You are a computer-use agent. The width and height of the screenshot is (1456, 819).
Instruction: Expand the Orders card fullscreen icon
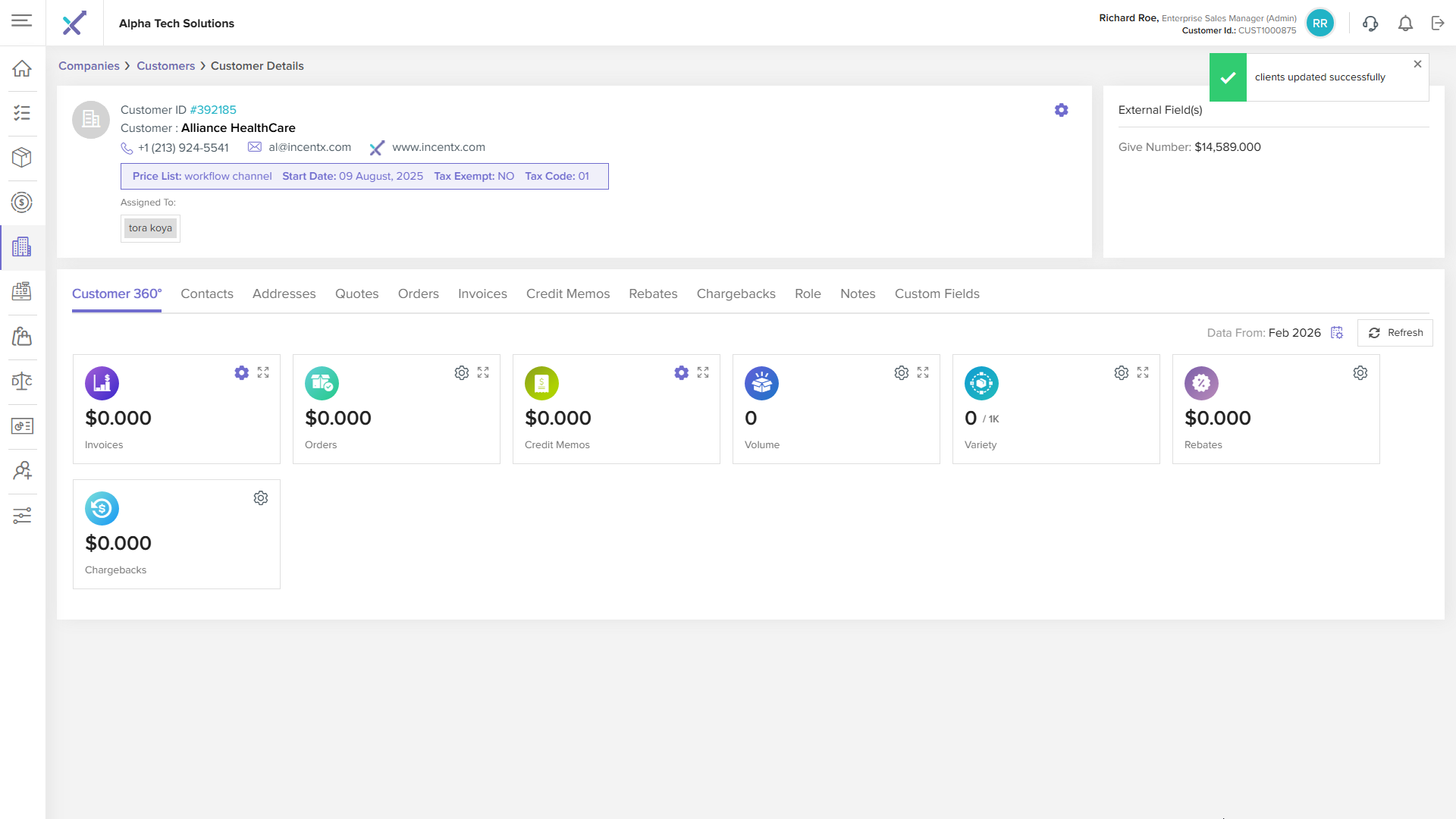pos(483,372)
